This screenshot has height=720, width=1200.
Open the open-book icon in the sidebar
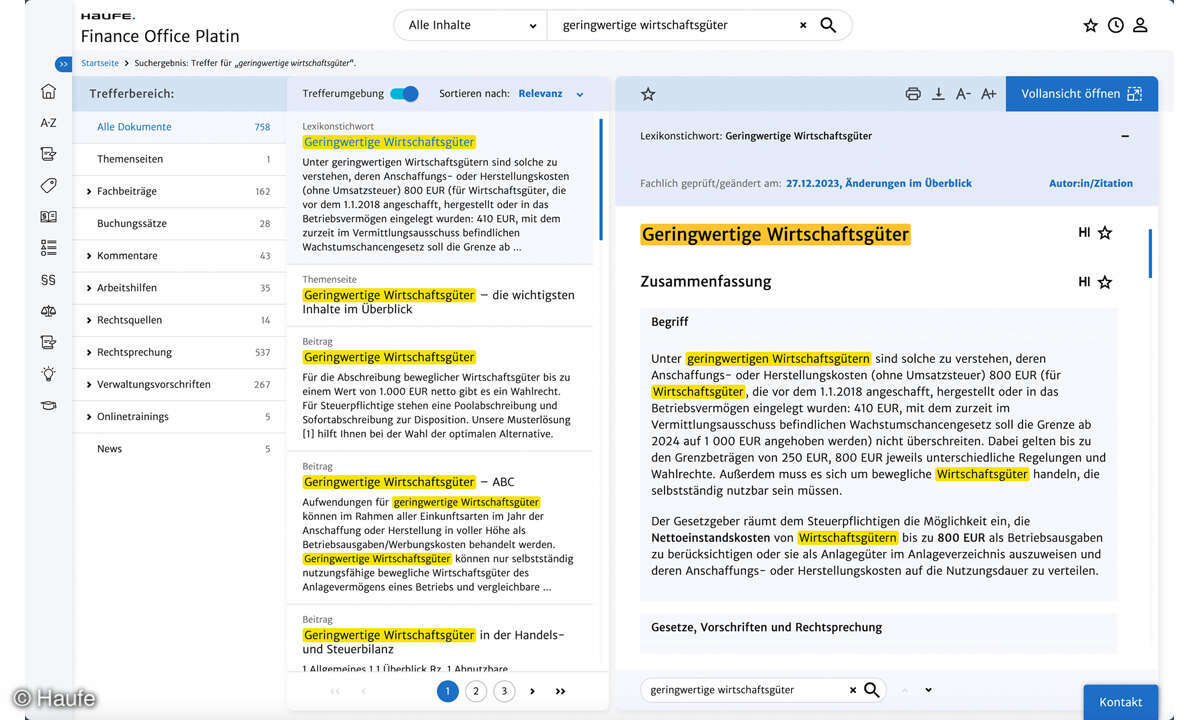point(48,216)
